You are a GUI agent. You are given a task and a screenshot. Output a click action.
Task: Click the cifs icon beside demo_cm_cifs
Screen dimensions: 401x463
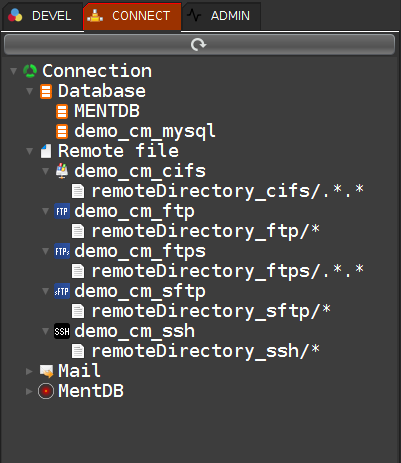click(x=62, y=171)
